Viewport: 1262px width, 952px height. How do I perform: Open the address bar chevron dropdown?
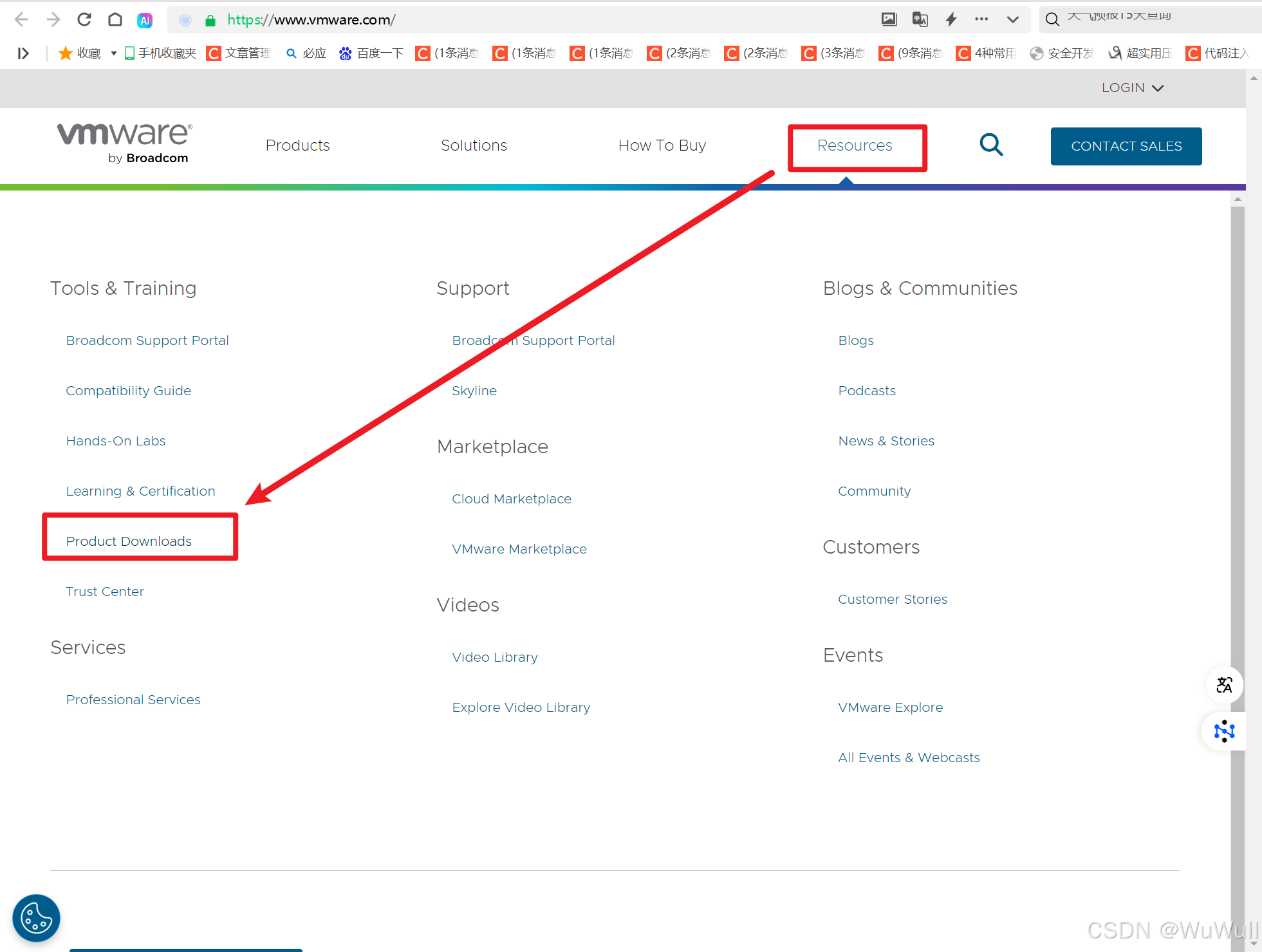pos(1012,19)
